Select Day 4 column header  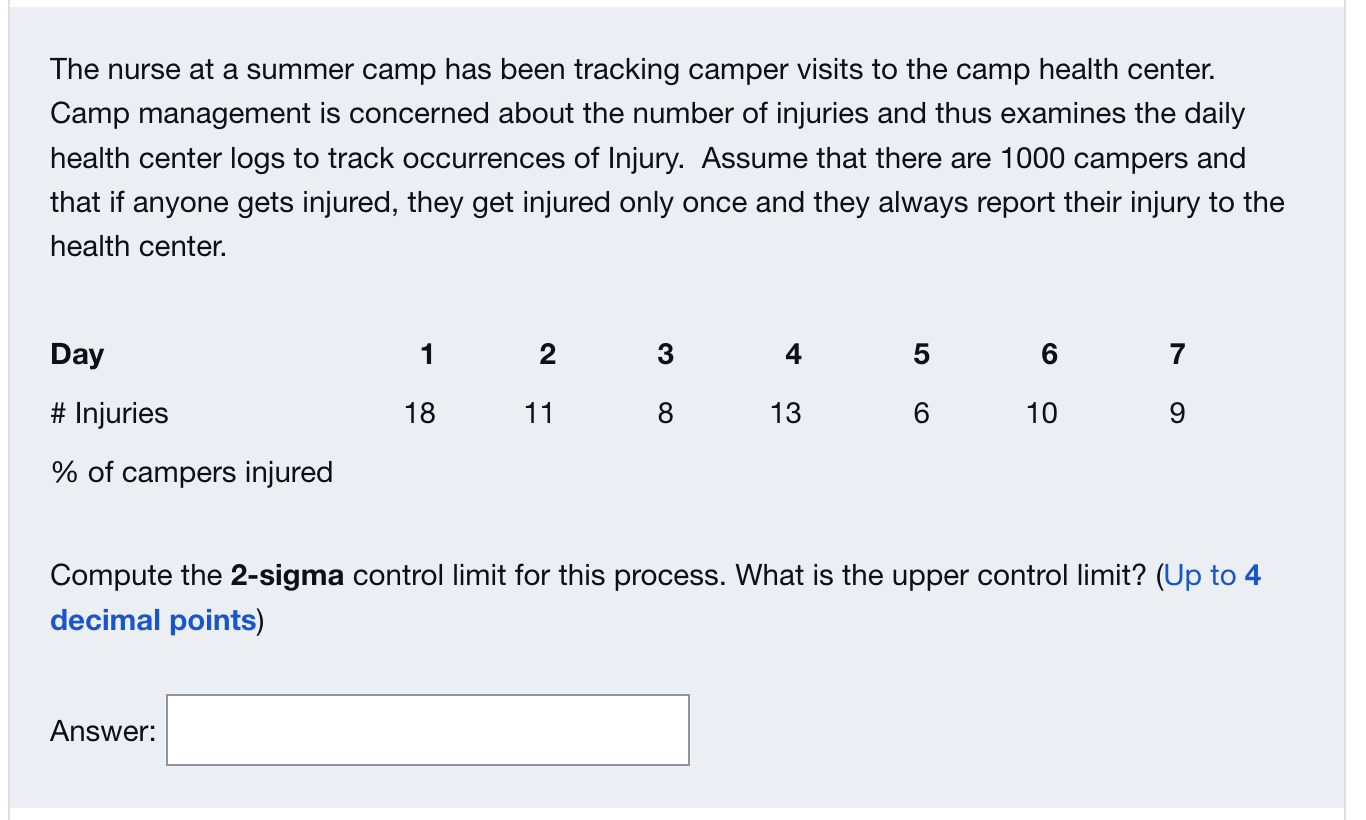792,354
